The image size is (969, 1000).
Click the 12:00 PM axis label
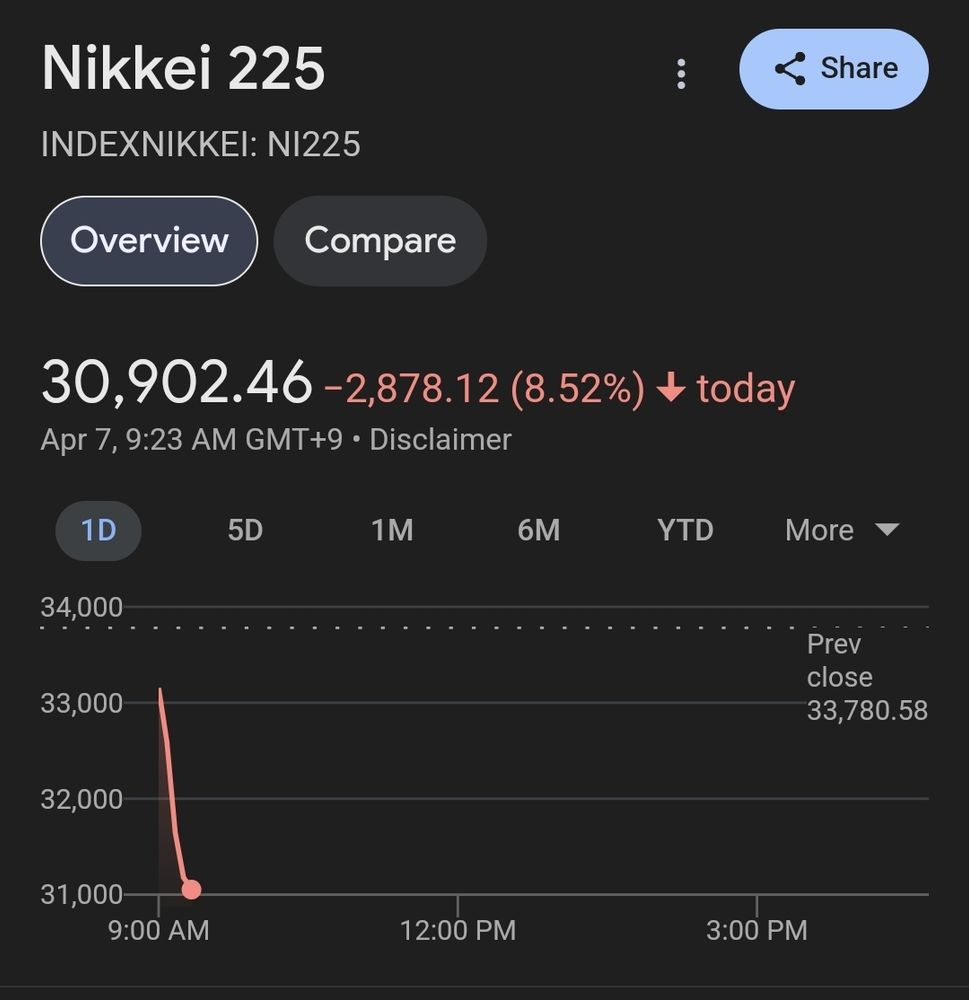click(x=458, y=931)
